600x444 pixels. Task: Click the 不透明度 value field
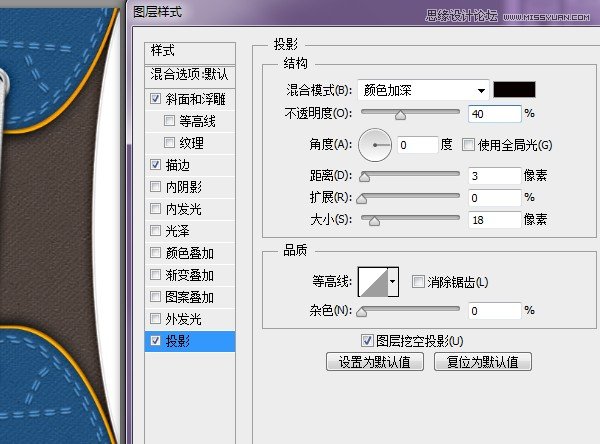coord(494,114)
